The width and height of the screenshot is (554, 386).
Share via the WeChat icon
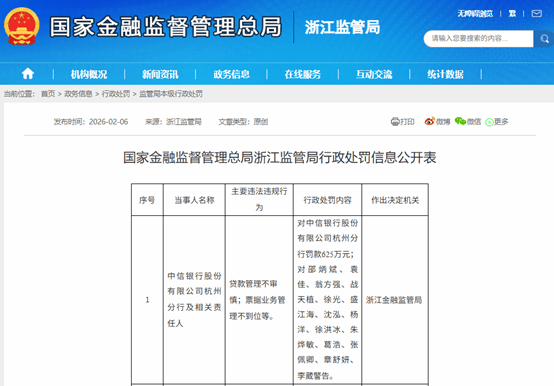[460, 121]
